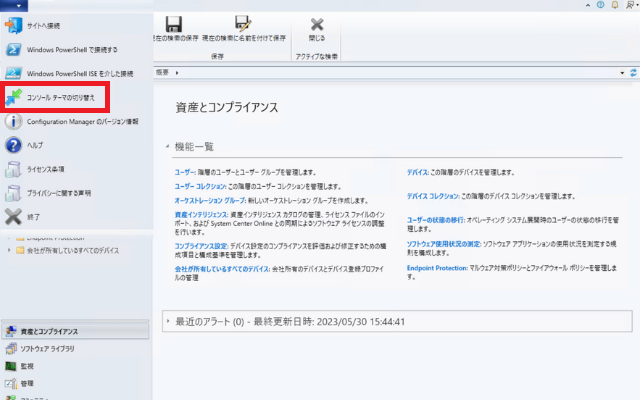Open Configuration Manager のバージョン情報
This screenshot has width=640, height=400.
[x=88, y=121]
